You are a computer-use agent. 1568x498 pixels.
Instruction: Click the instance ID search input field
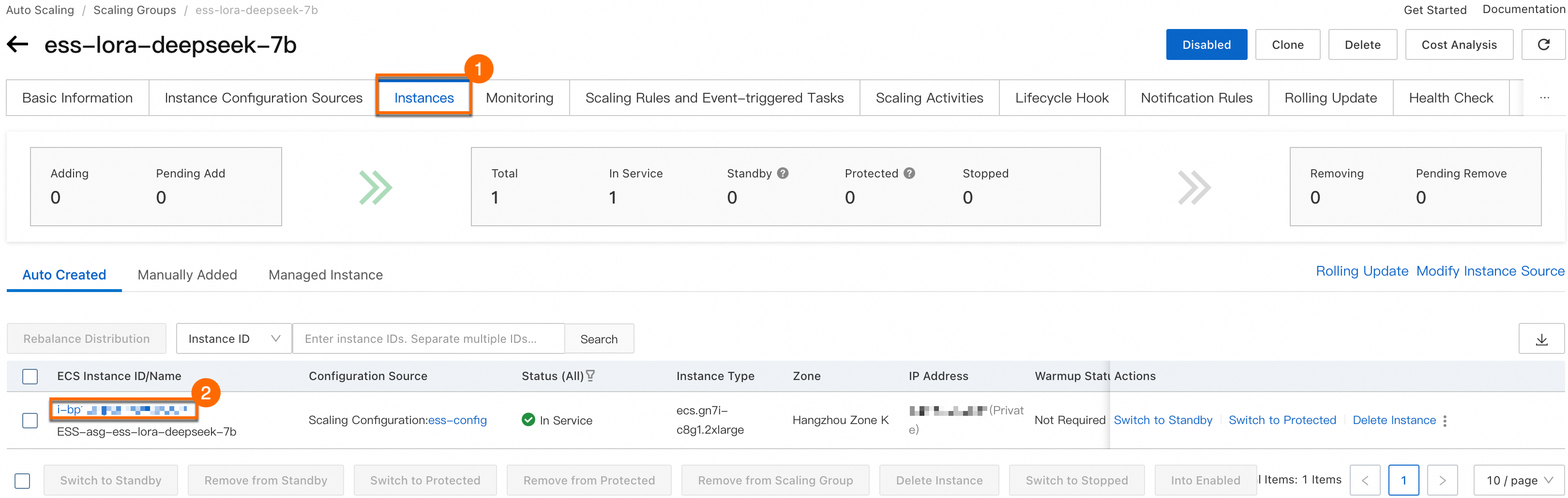428,339
